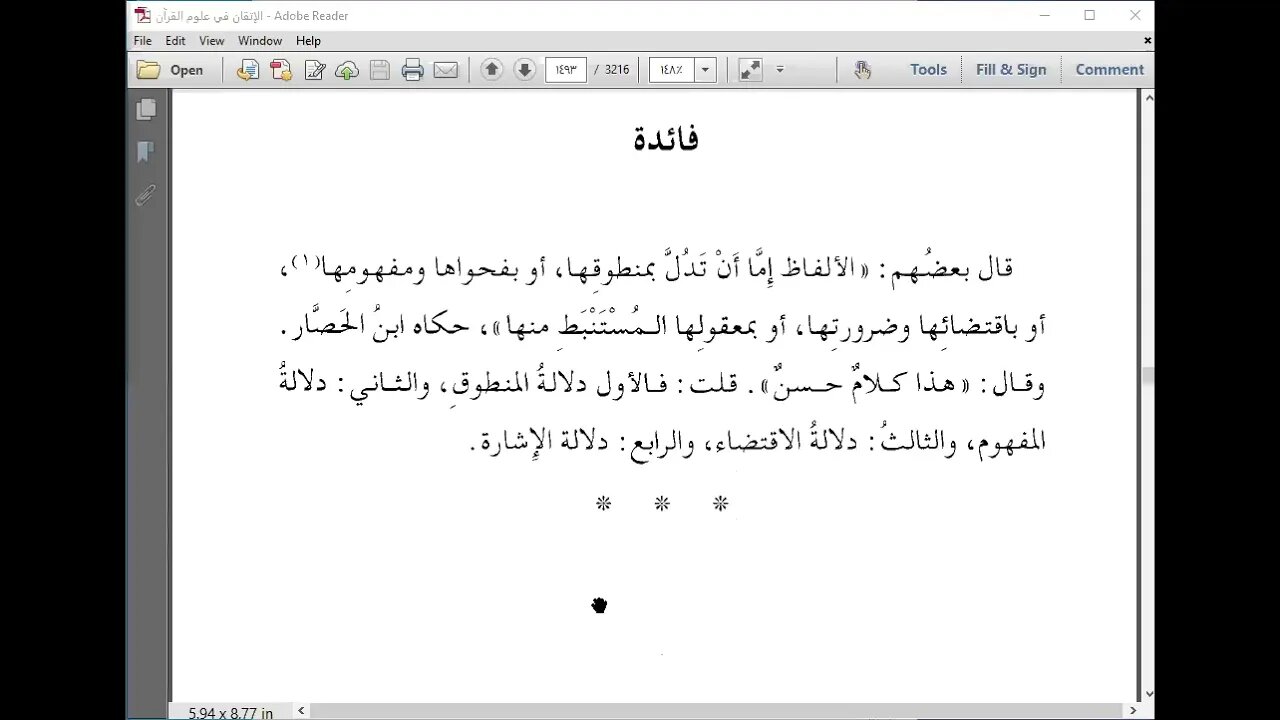Click vertical scrollbar up arrow
Screen dimensions: 1280x720
tap(1147, 98)
